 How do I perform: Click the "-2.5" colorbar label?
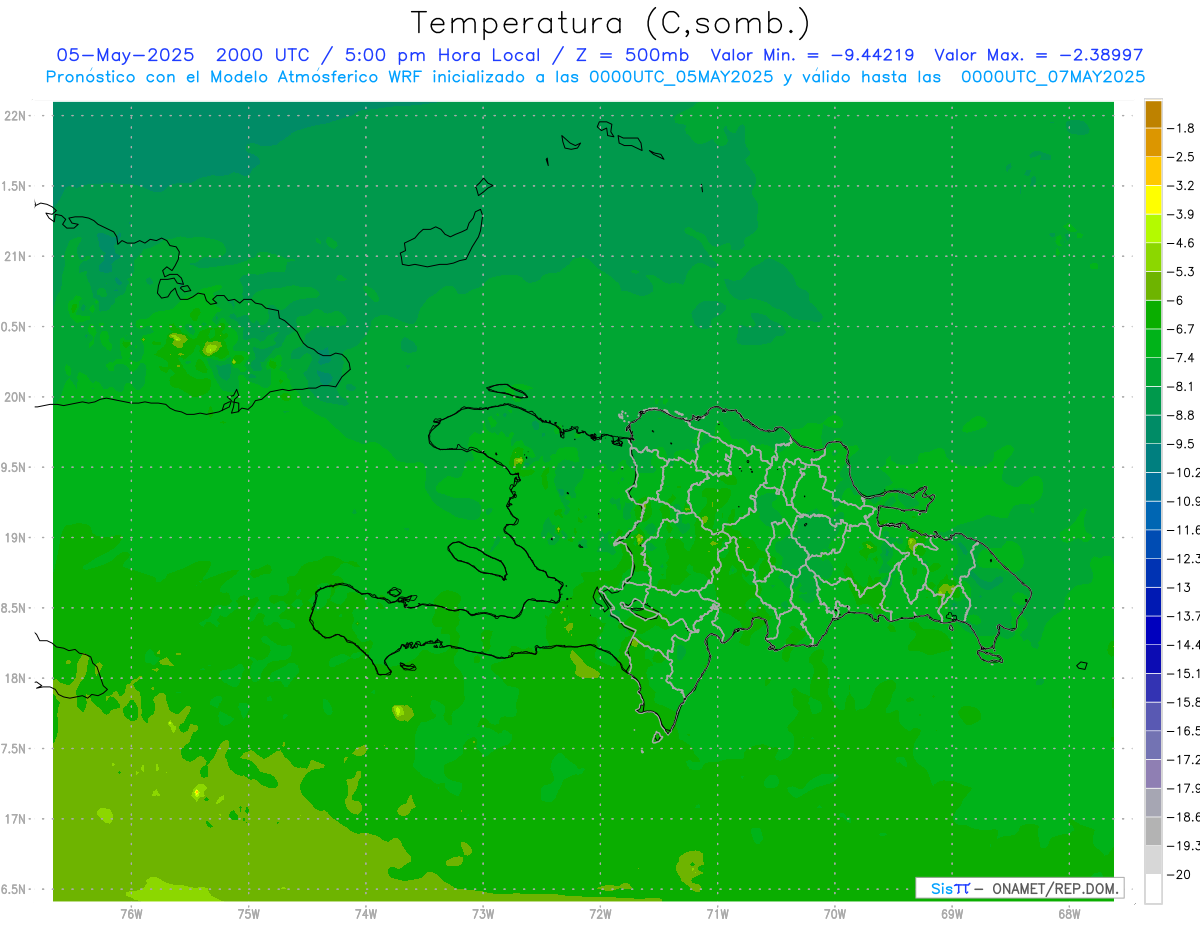tap(1182, 157)
